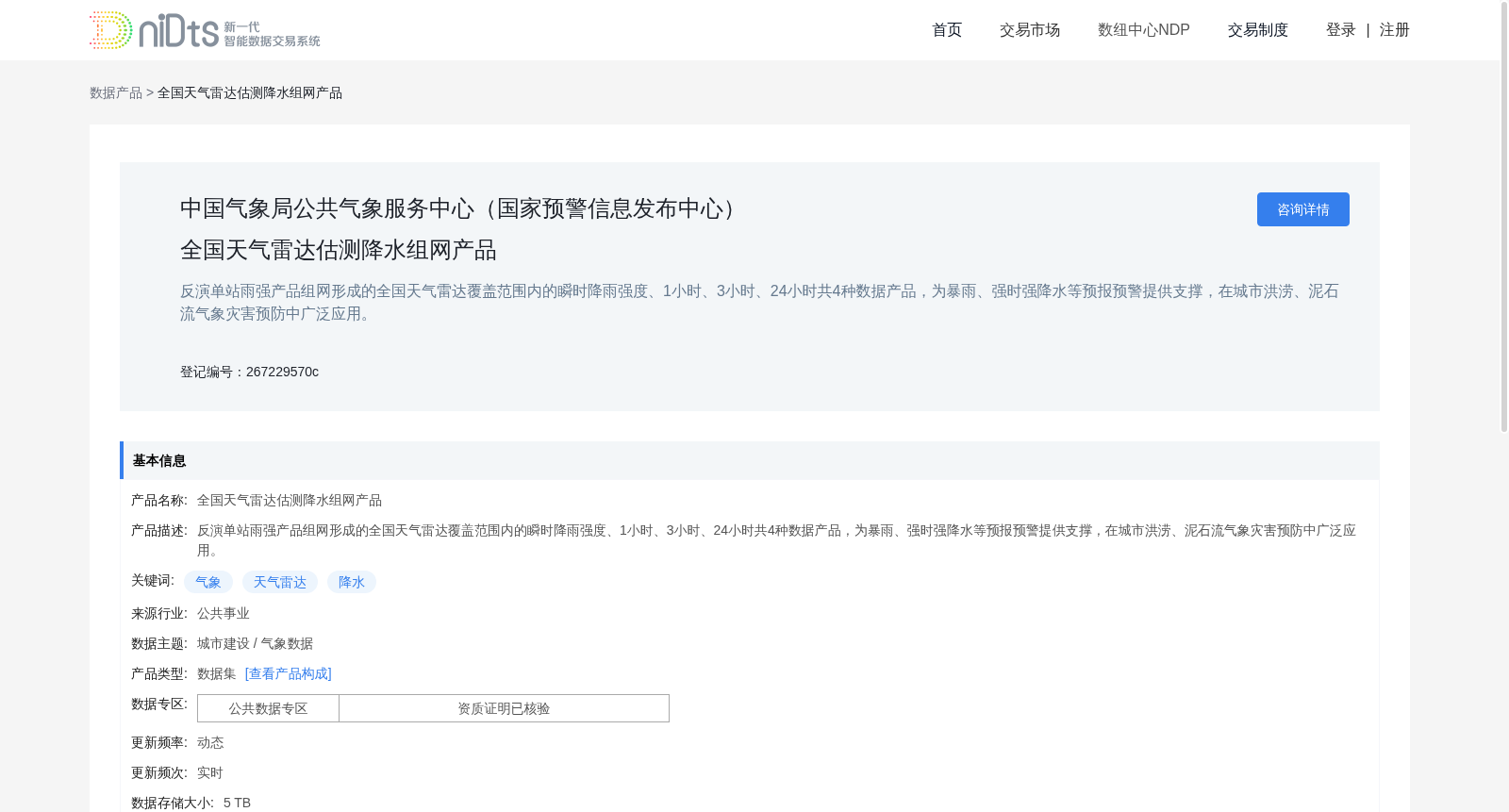The height and width of the screenshot is (812, 1509).
Task: Open 数纽中心NDP in navigation
Action: pos(1144,30)
